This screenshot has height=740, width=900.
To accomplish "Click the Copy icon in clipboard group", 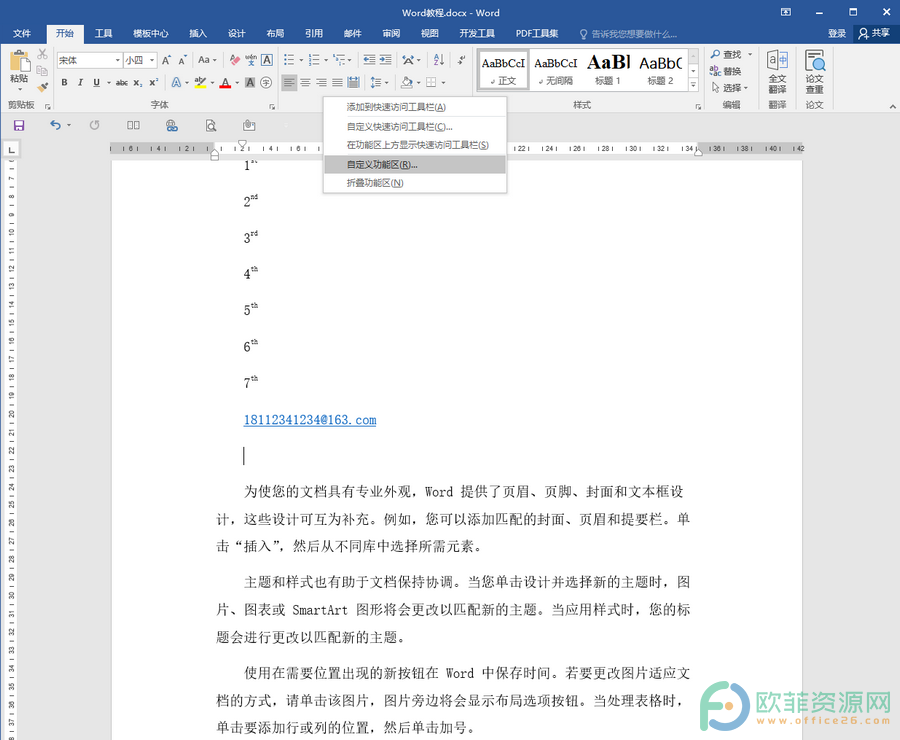I will pos(42,71).
